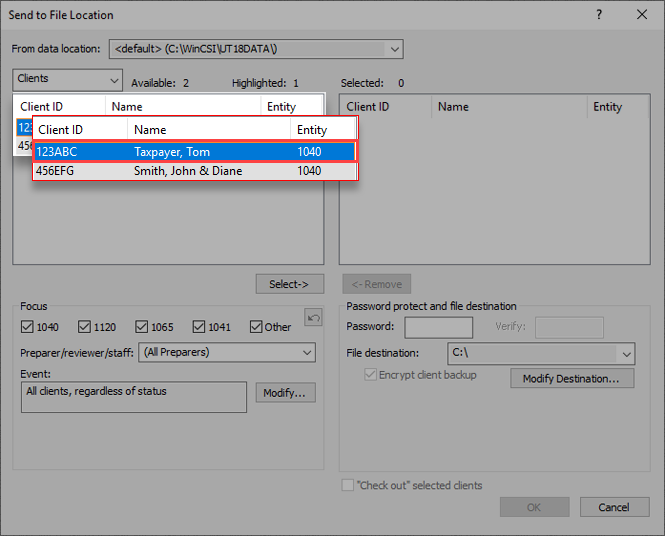Click the Cancel button

[x=614, y=507]
